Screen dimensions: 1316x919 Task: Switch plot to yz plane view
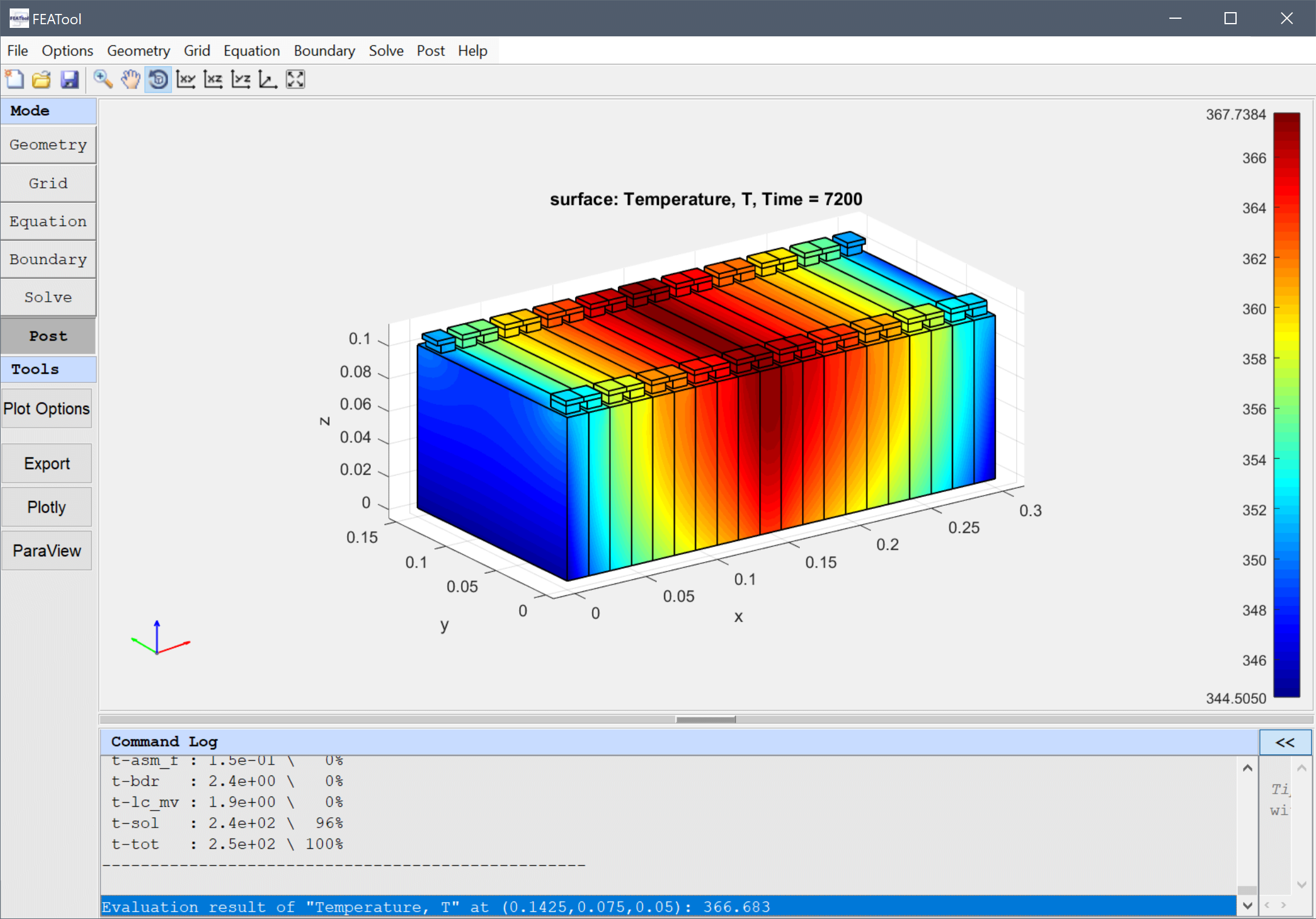click(241, 79)
